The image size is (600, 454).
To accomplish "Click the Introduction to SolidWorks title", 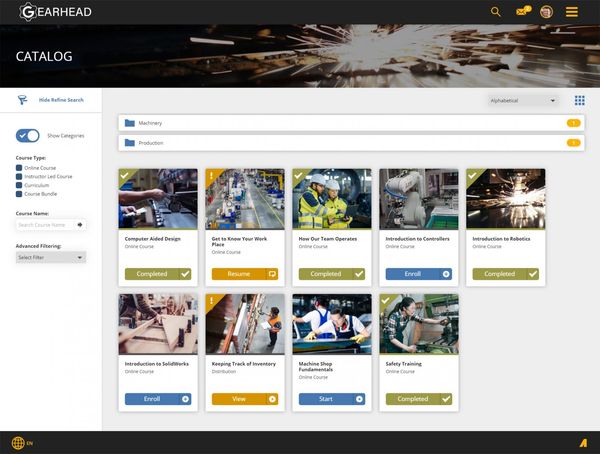I will [x=157, y=364].
